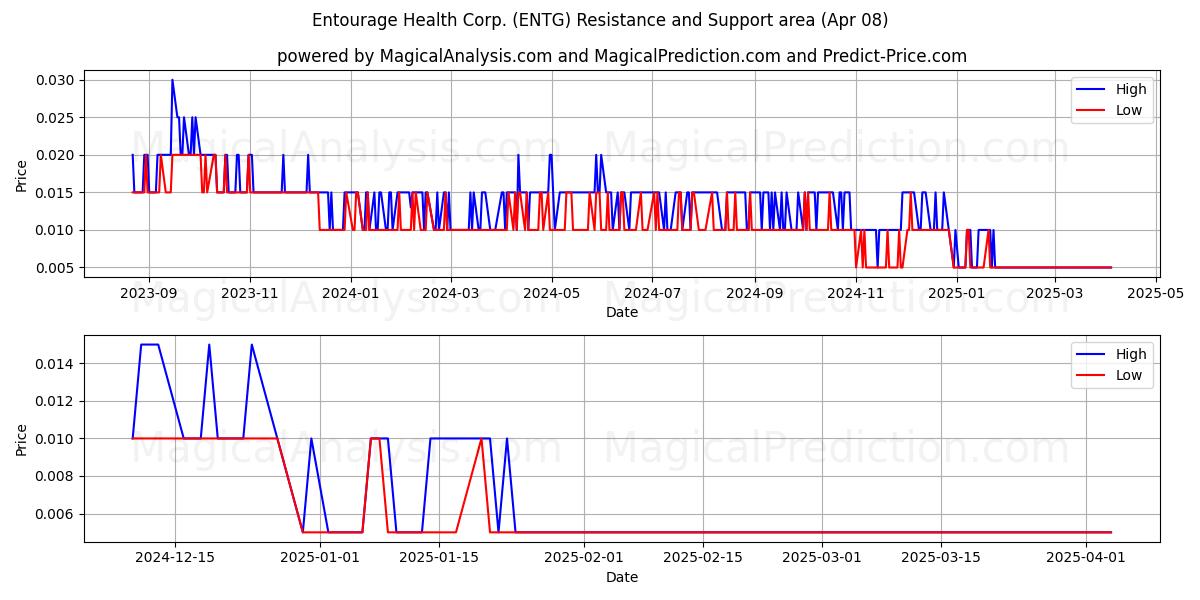Click the top chart 'Price' axis label
1200x600 pixels.
[x=22, y=175]
